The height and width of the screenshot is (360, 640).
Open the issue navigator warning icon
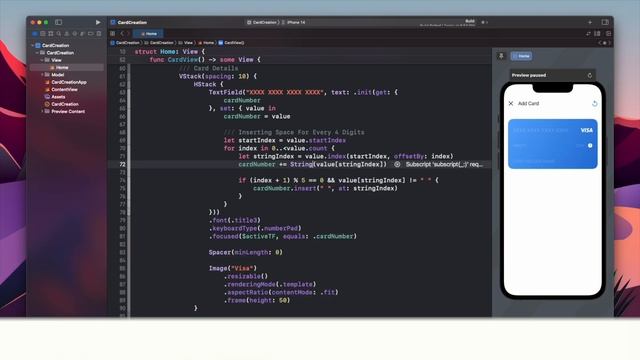pos(67,33)
